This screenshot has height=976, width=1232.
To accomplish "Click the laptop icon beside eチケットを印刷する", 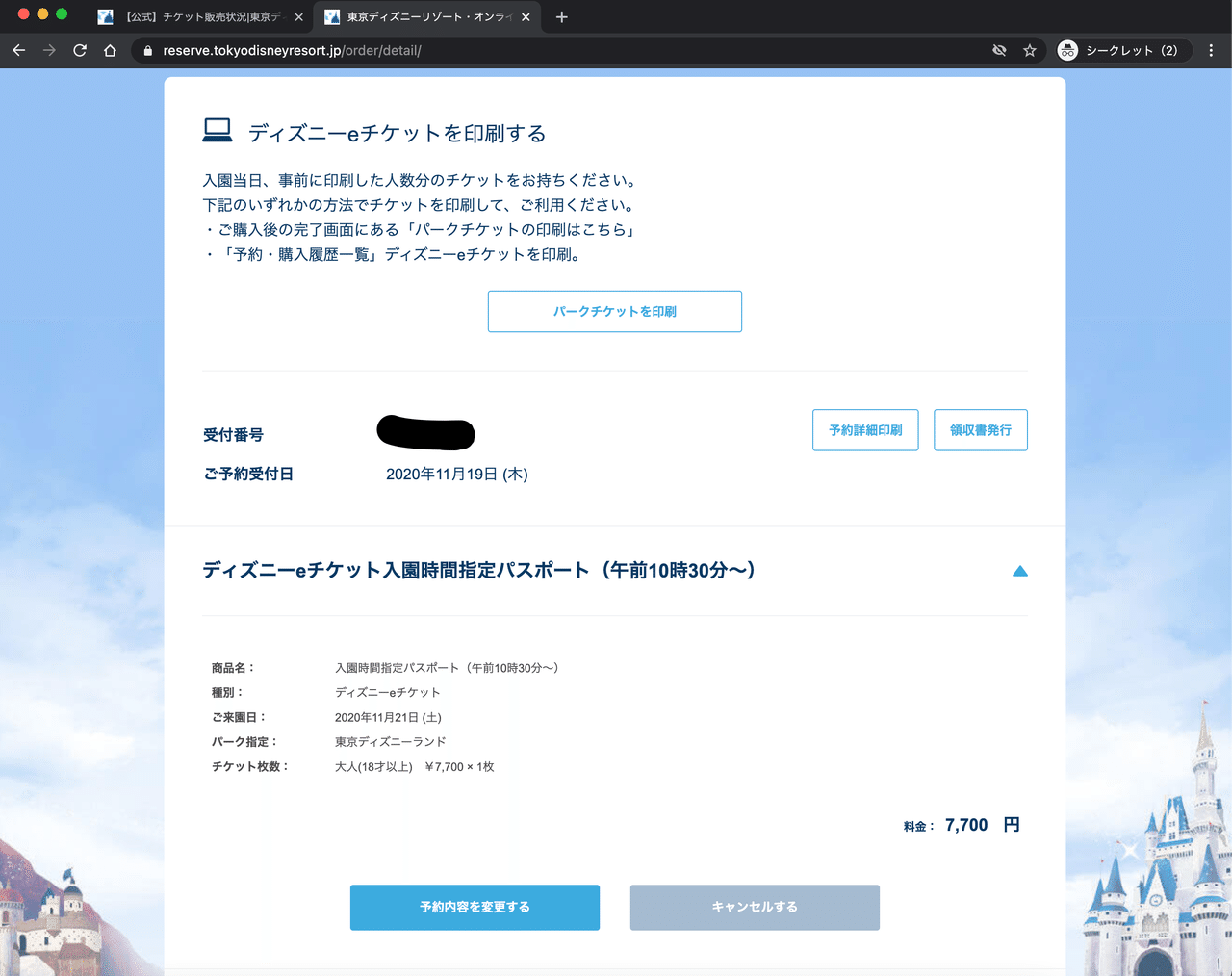I will tap(218, 131).
